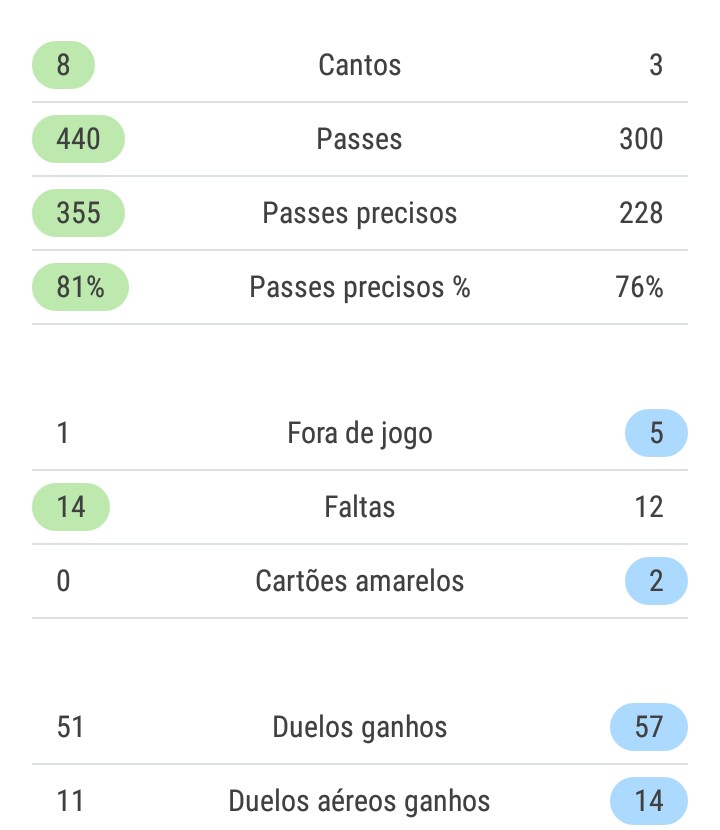Select the 228 accurate passes value
The width and height of the screenshot is (720, 830).
(x=641, y=213)
